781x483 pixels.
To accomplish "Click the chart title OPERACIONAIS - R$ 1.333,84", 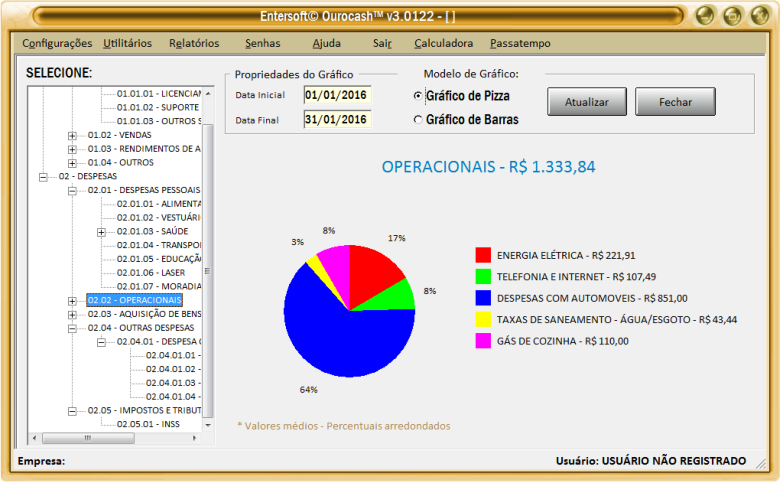I will click(x=488, y=166).
